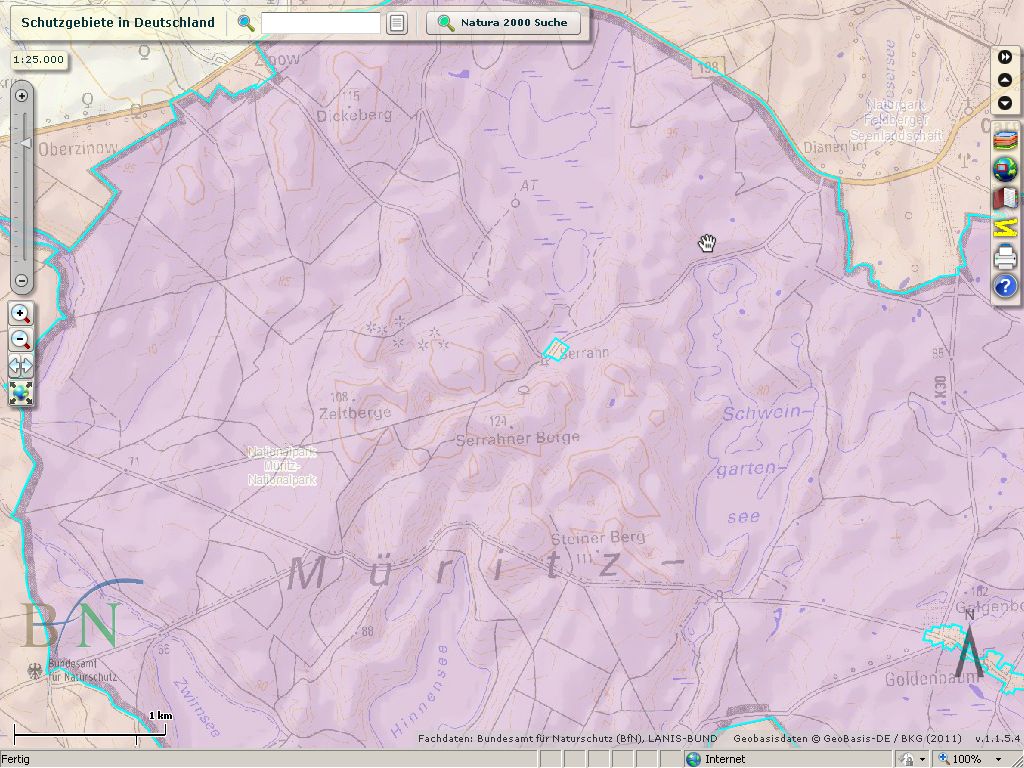
Task: Collapse toolbar with the double-arrow button
Action: [1005, 58]
